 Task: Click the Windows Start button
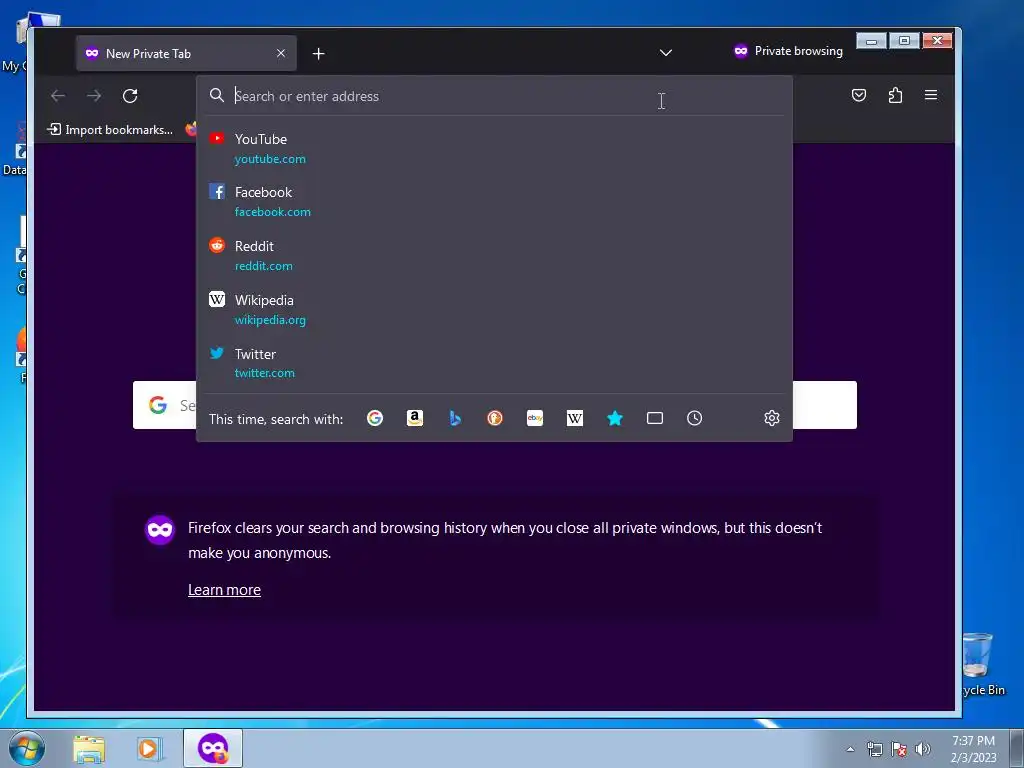coord(27,748)
